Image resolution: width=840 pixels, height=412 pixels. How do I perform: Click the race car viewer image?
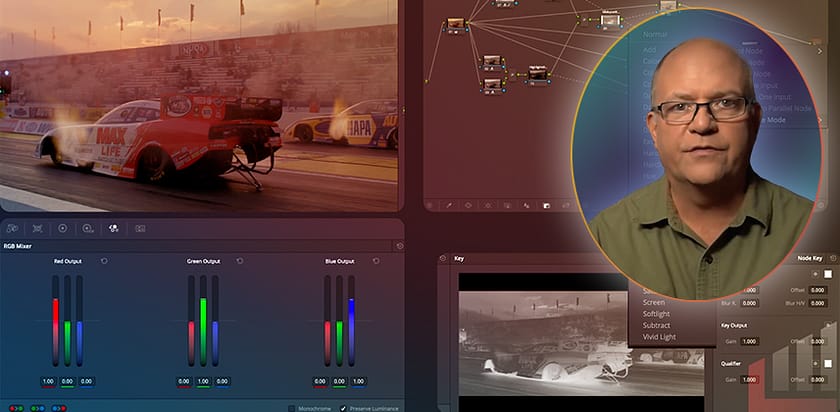(x=199, y=104)
